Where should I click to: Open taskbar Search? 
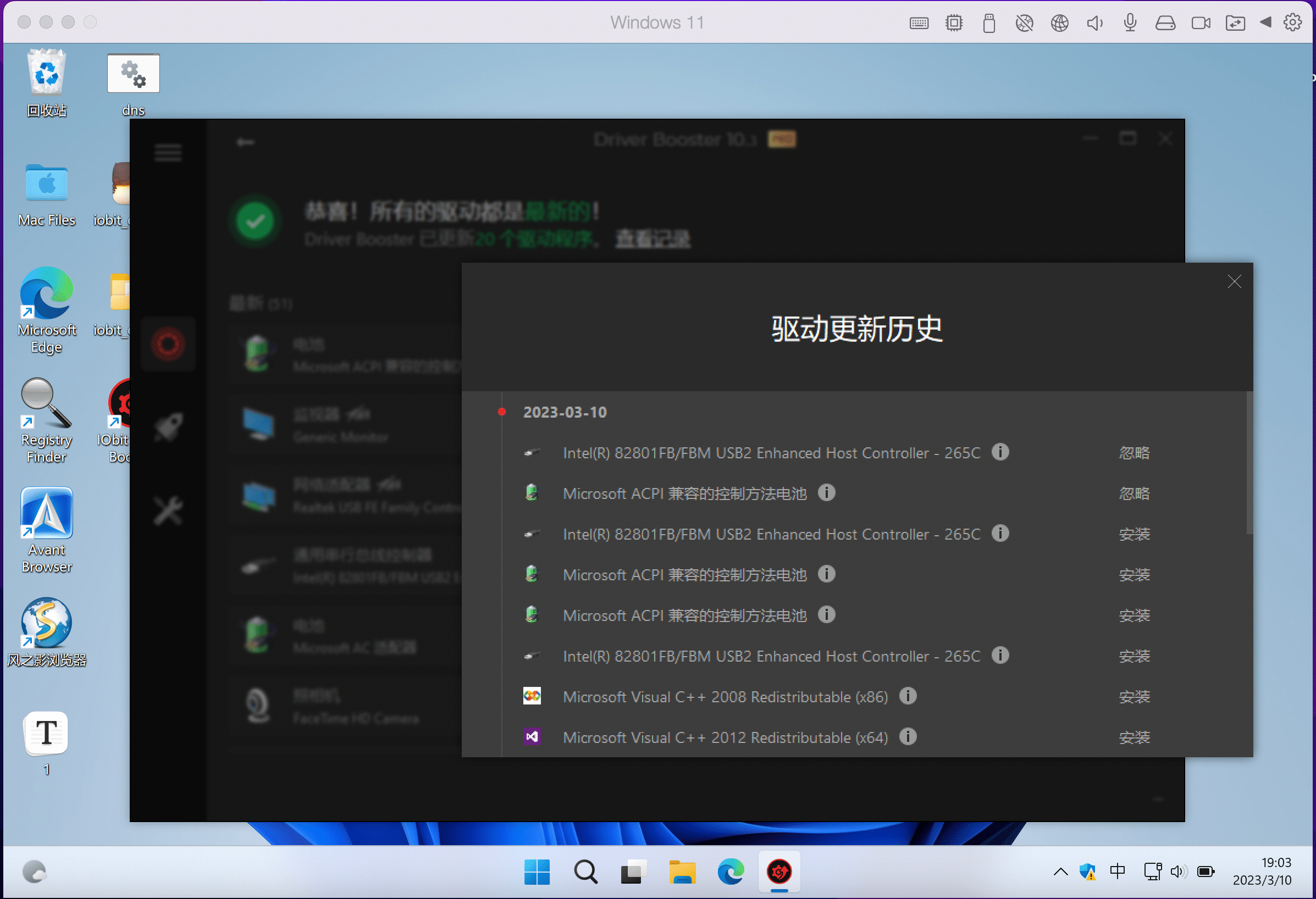click(585, 872)
